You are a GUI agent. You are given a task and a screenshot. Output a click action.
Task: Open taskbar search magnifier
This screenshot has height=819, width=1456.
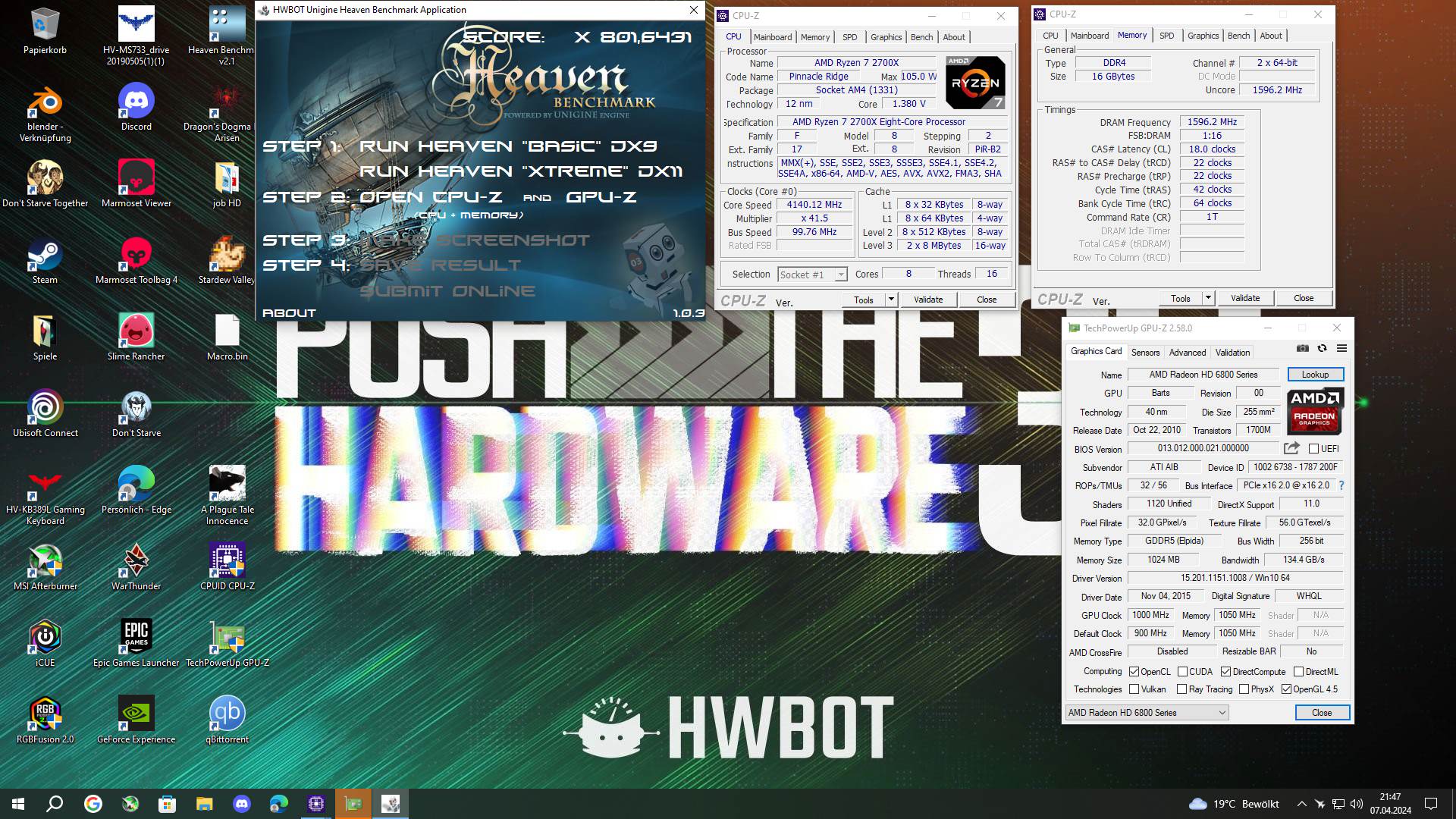click(55, 804)
